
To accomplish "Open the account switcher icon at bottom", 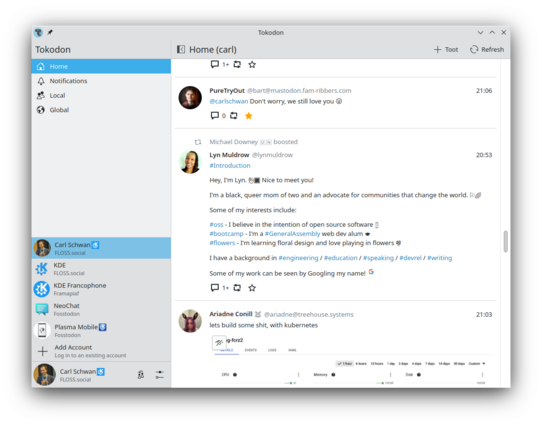I will (141, 375).
